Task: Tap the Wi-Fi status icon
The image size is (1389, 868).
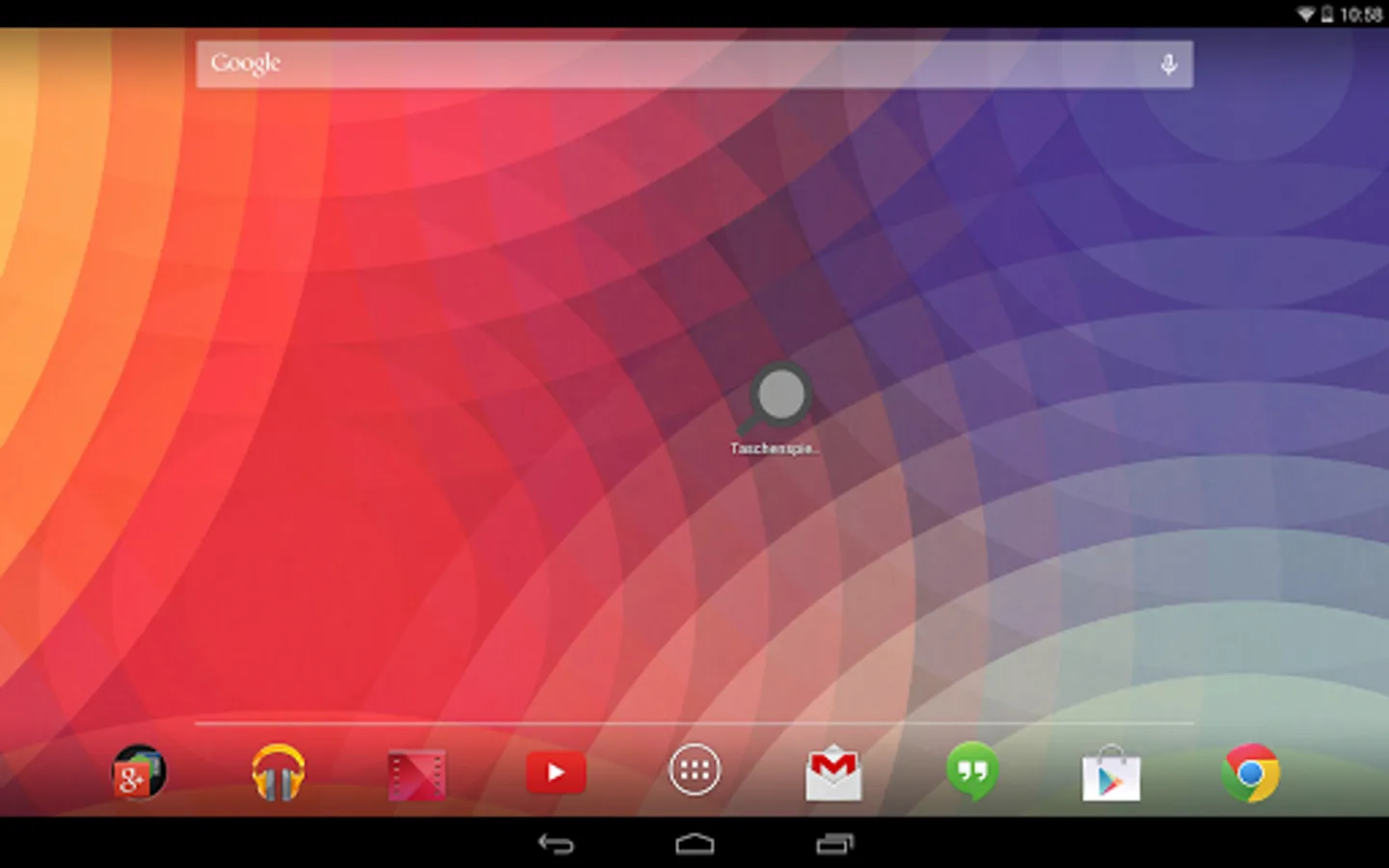Action: coord(1305,14)
